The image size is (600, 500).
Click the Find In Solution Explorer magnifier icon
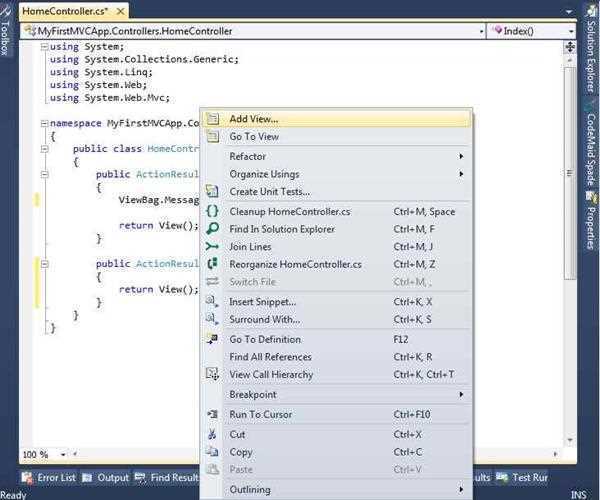[212, 229]
